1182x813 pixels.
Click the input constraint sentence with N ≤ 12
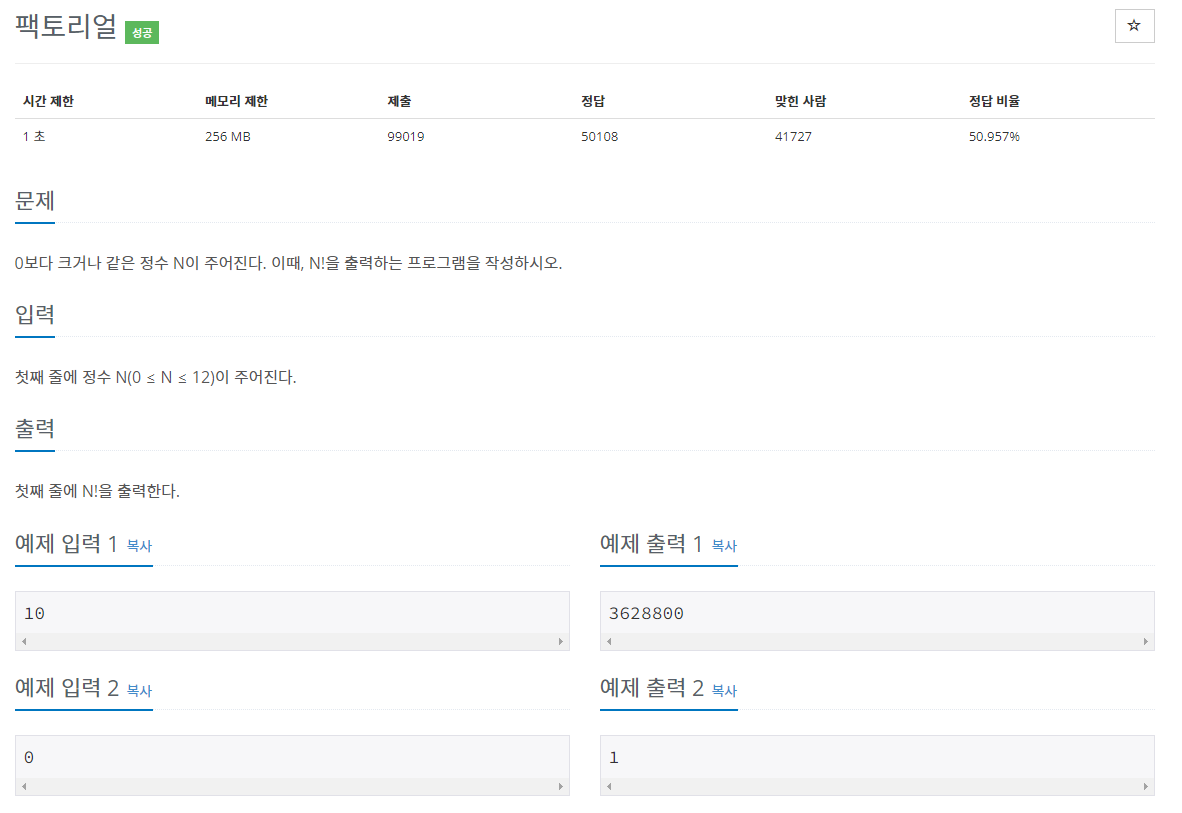156,377
